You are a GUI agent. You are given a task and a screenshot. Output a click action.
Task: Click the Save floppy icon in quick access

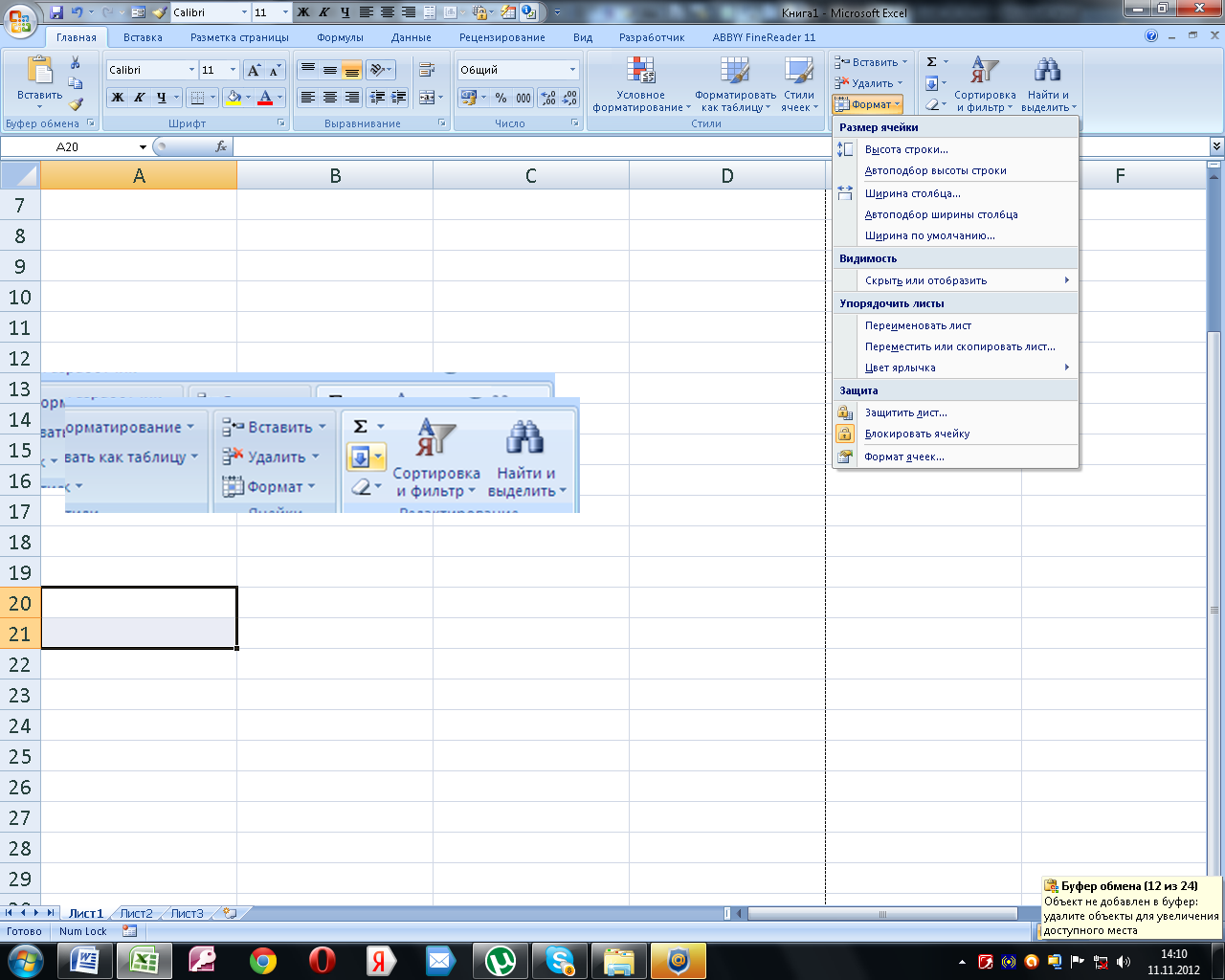point(56,12)
